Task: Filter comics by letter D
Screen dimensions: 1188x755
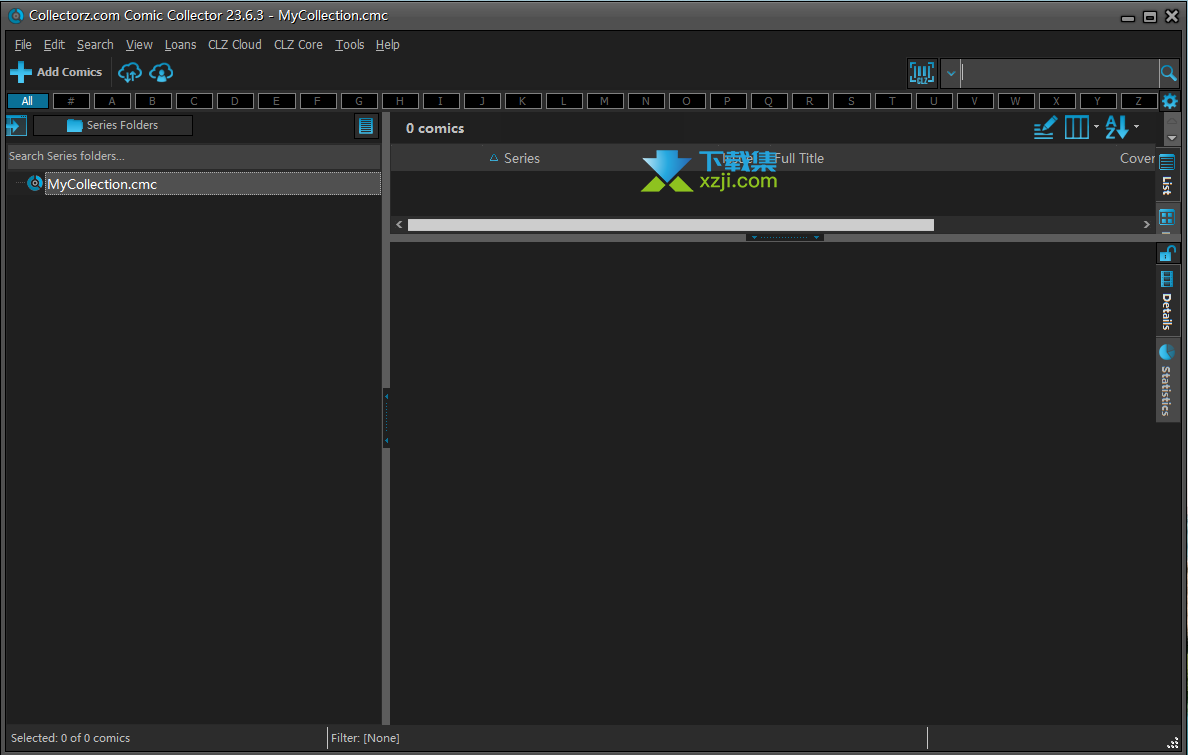Action: pos(235,101)
